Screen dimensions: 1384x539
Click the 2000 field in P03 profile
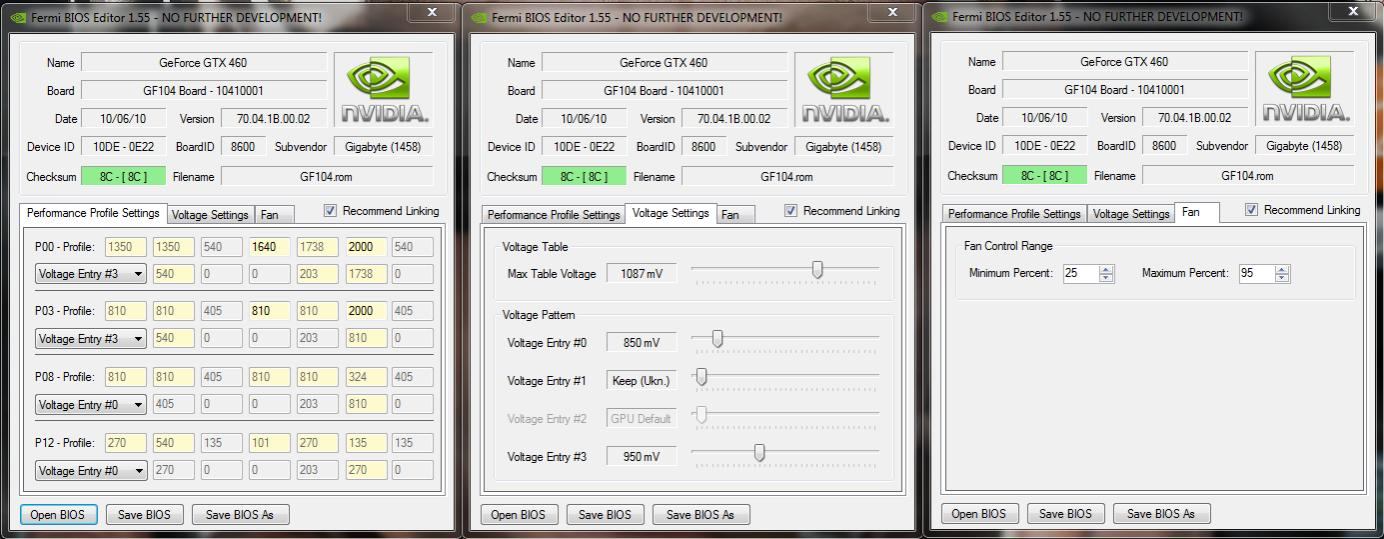367,311
